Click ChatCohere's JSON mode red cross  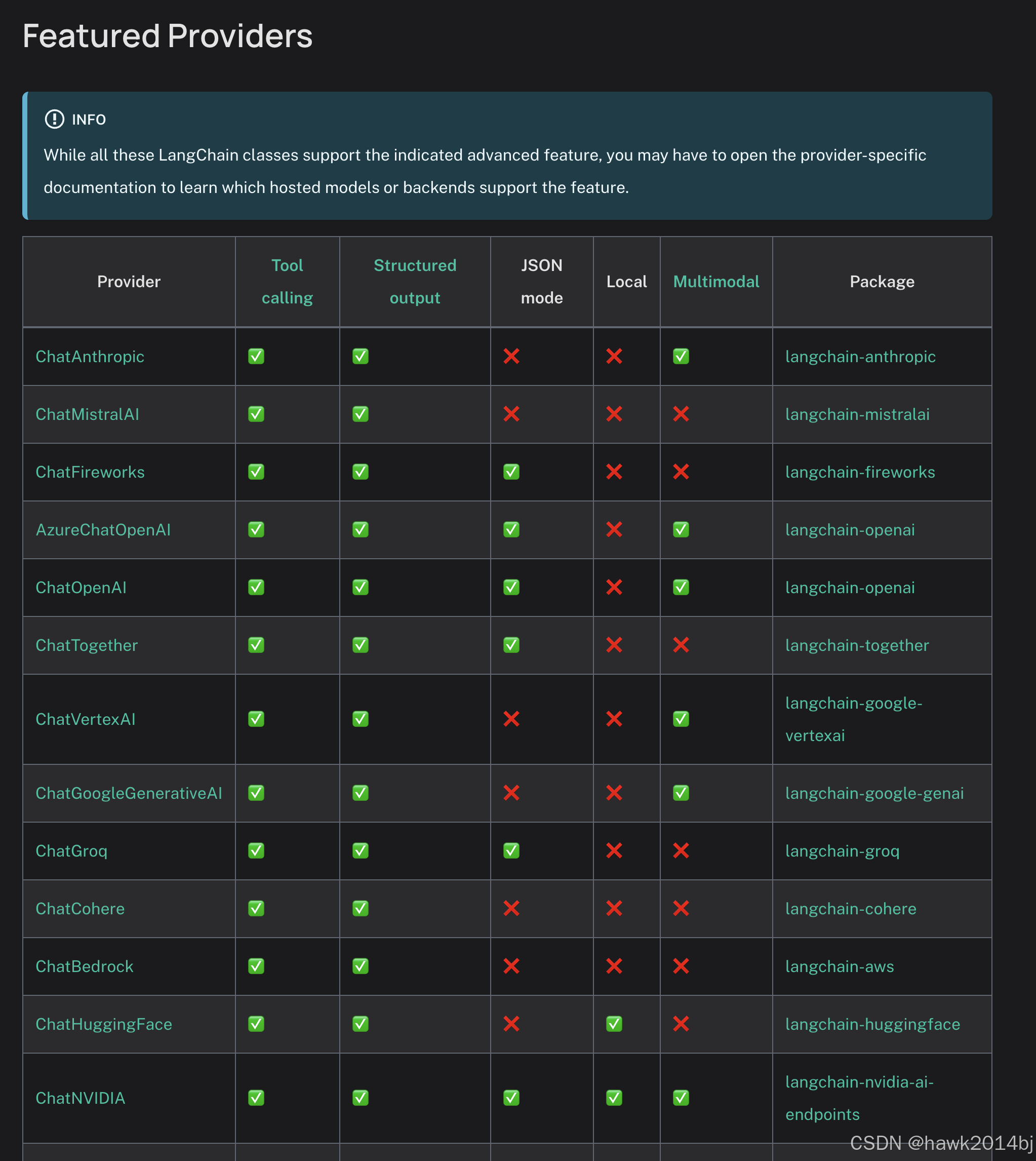tap(511, 908)
